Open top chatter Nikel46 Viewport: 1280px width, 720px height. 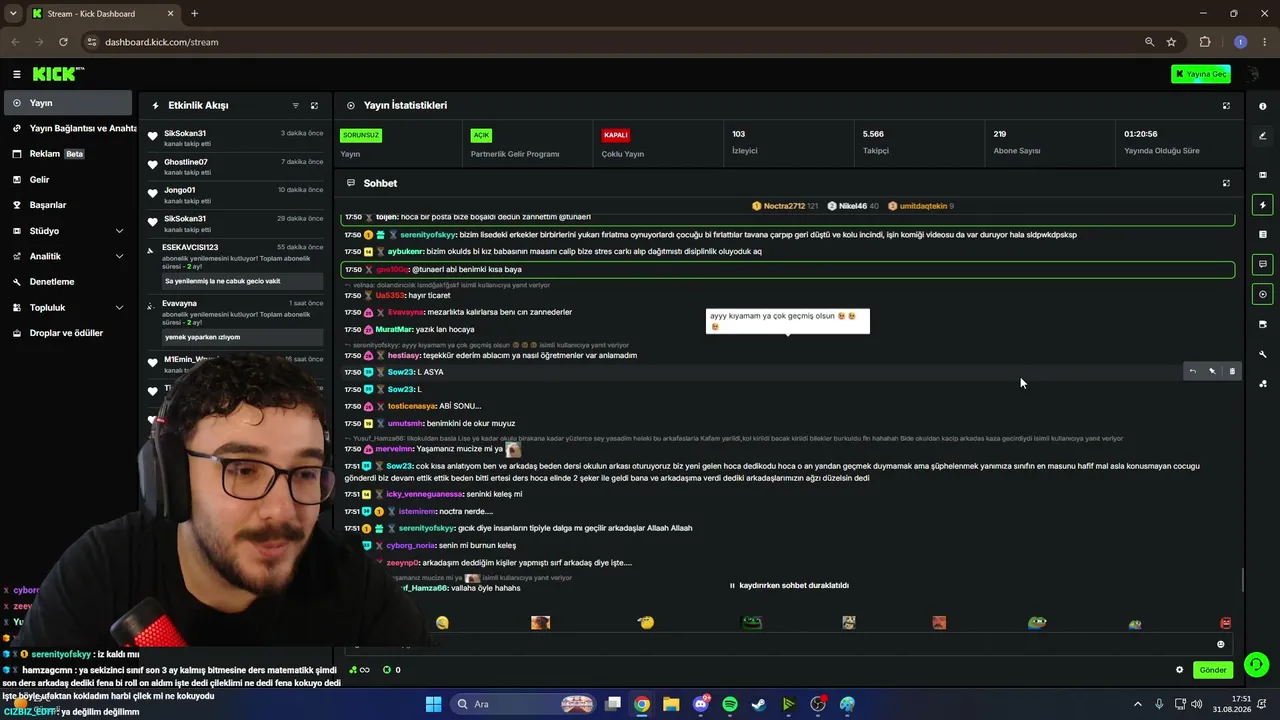[x=852, y=206]
